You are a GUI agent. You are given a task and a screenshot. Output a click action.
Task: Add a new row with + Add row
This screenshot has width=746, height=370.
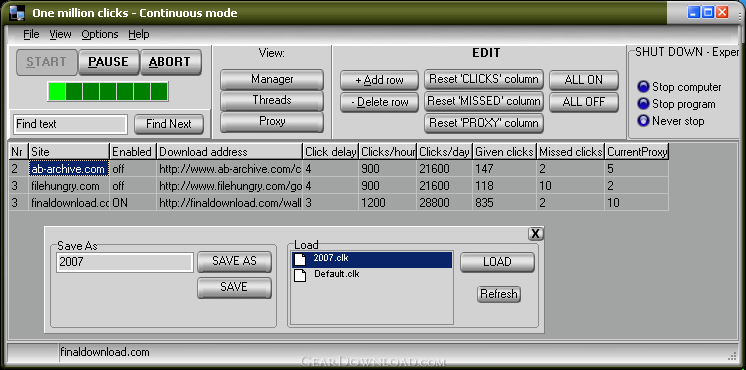(x=379, y=80)
